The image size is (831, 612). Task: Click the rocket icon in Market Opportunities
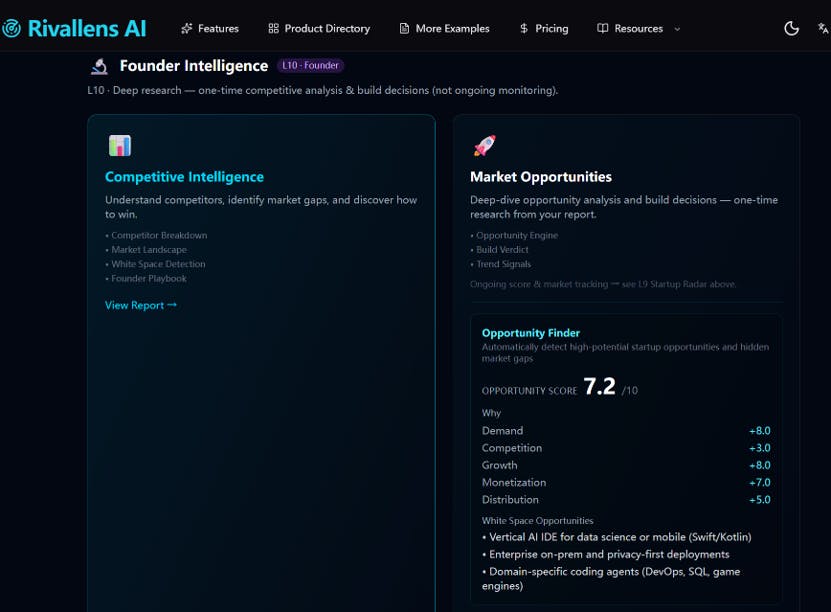[484, 146]
